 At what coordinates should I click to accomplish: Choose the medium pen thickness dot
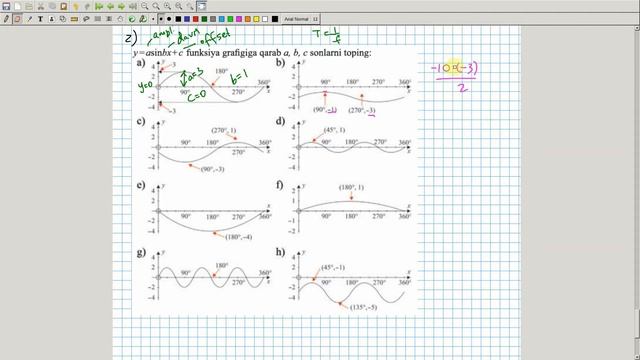[161, 19]
